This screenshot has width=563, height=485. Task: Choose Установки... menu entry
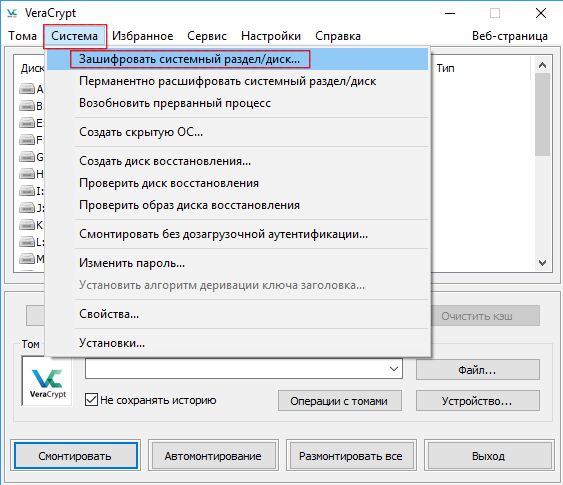point(238,343)
